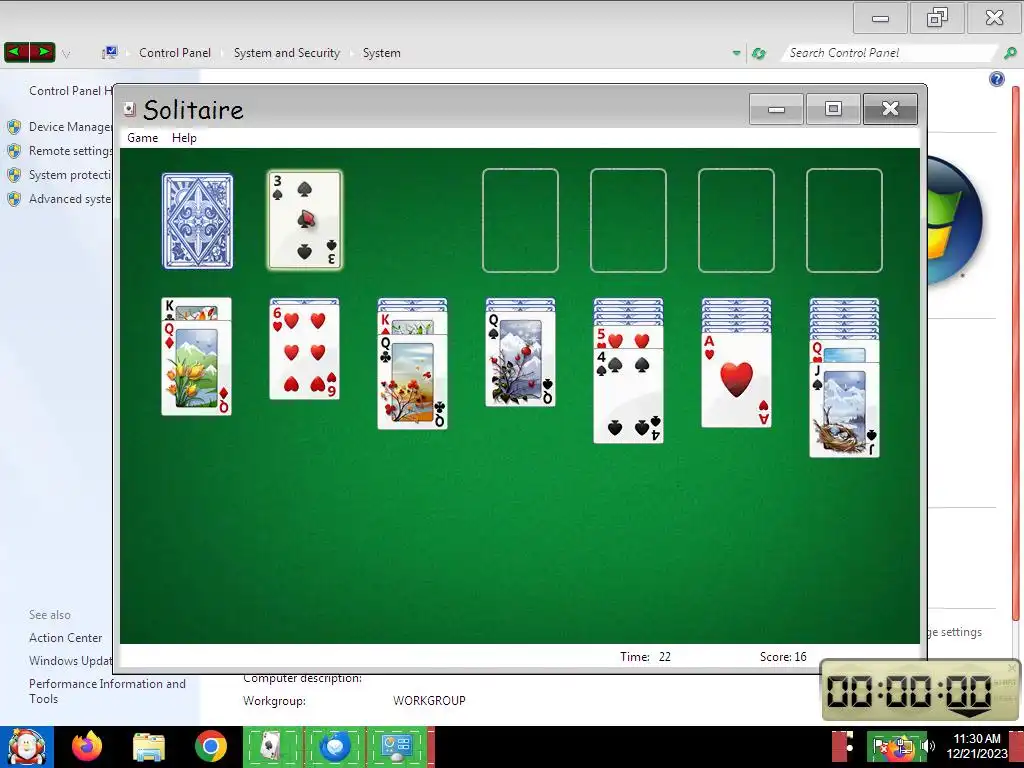The width and height of the screenshot is (1024, 768).
Task: Go forward in Control Panel window
Action: tap(42, 52)
